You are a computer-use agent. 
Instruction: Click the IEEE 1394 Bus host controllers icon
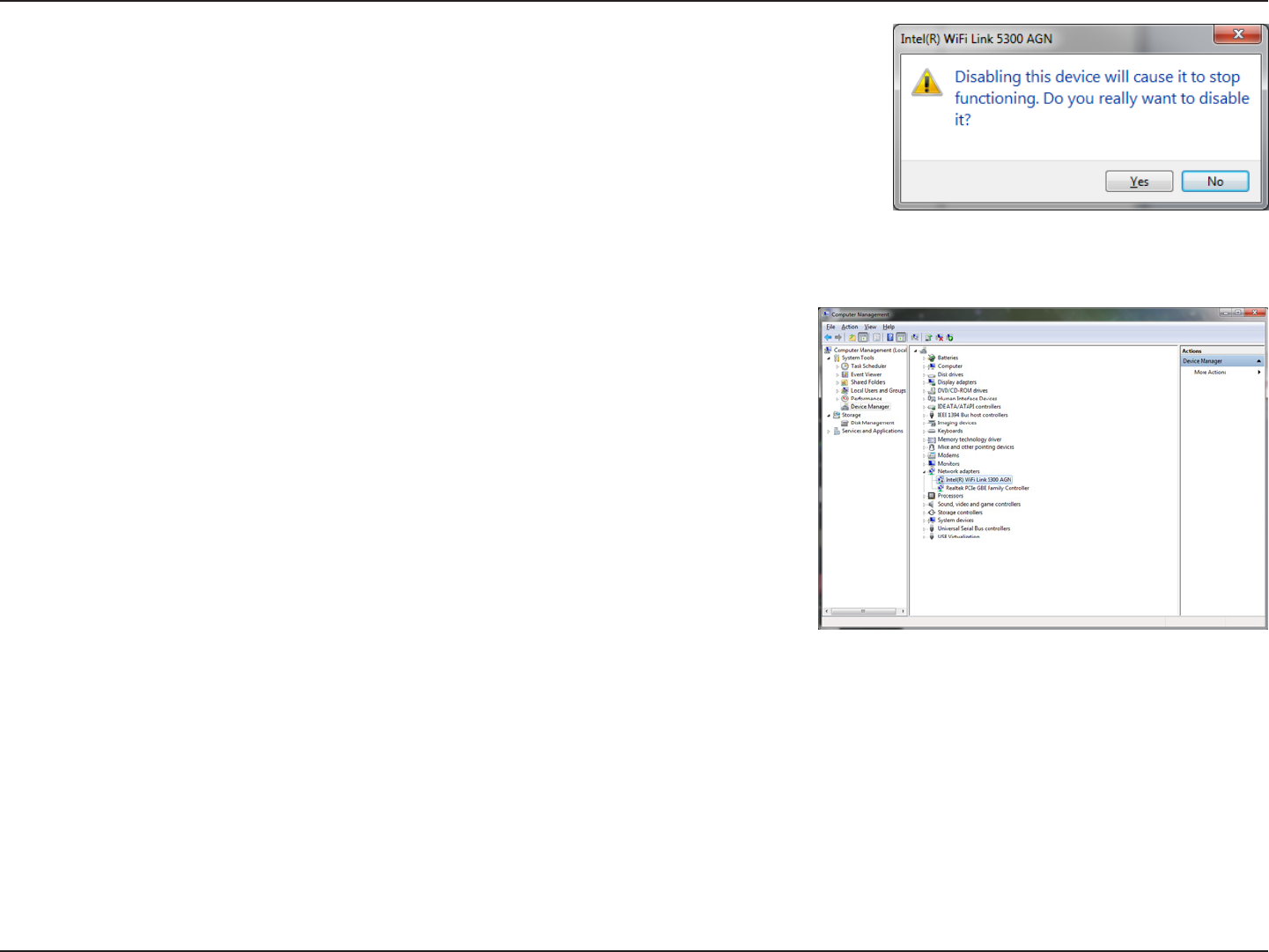pyautogui.click(x=932, y=415)
